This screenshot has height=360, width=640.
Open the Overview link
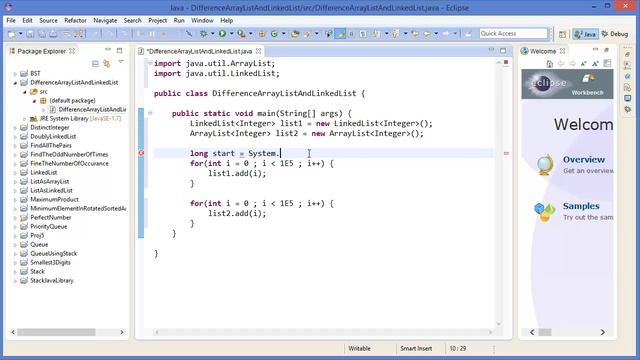pos(584,160)
